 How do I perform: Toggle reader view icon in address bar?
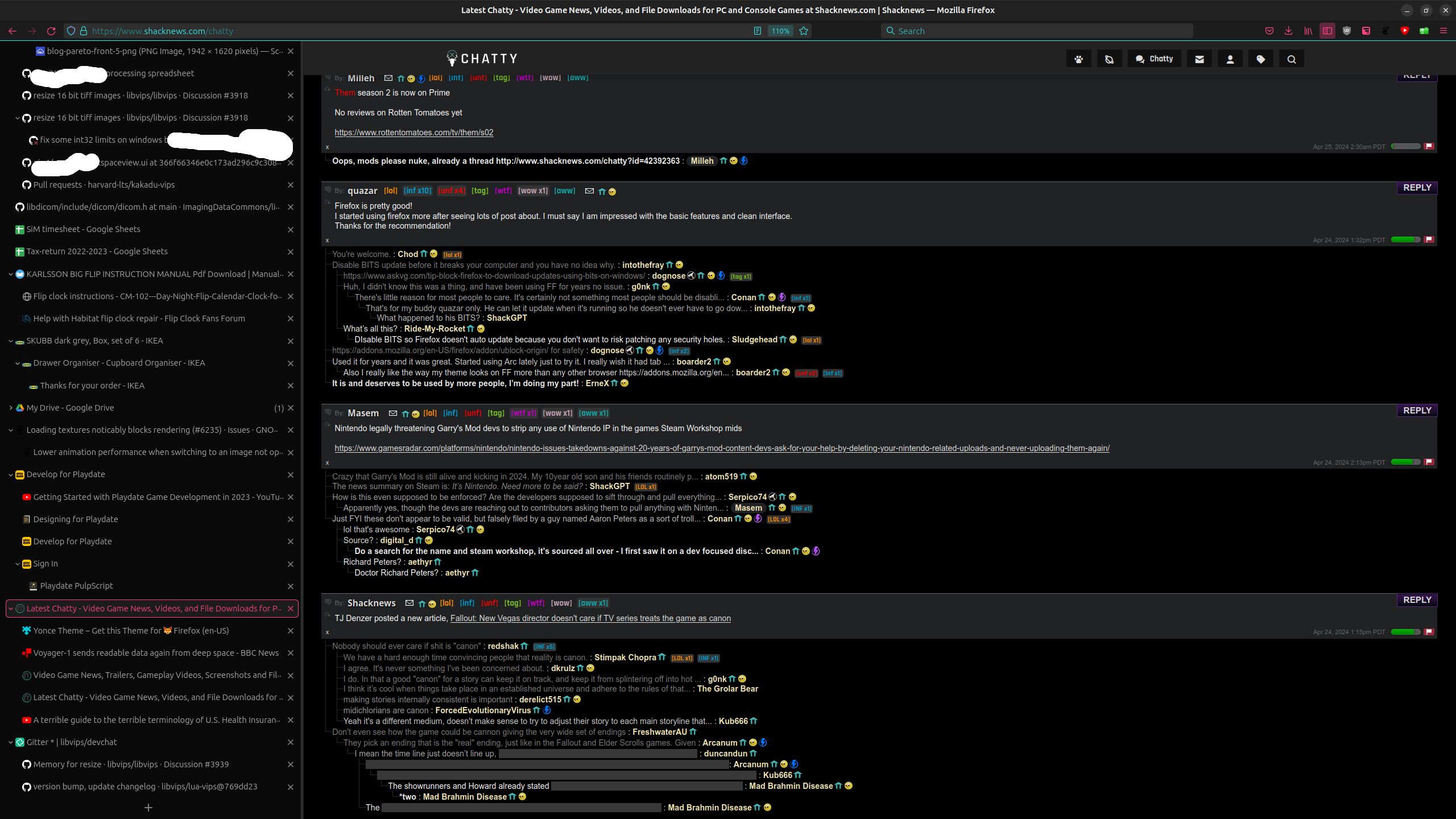click(758, 31)
